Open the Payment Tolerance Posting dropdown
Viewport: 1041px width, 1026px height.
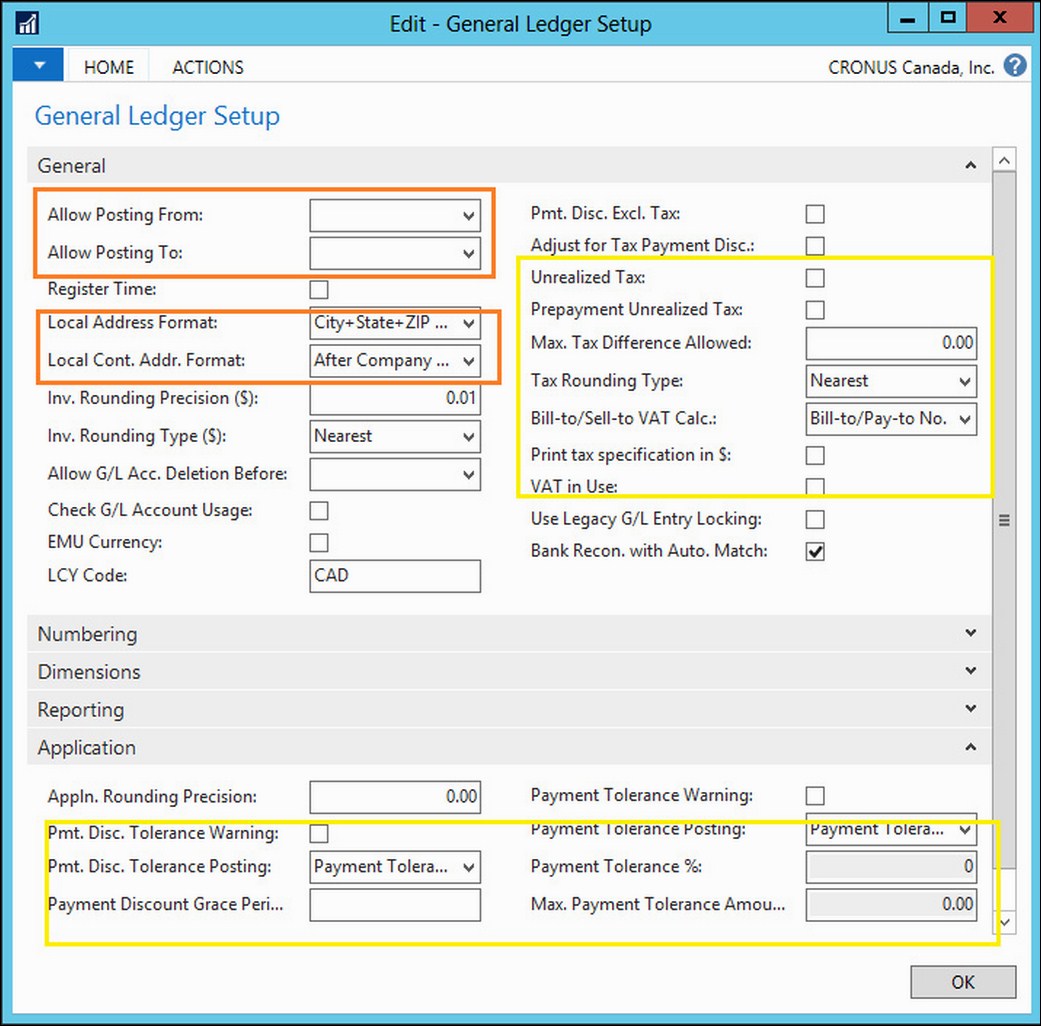[965, 829]
